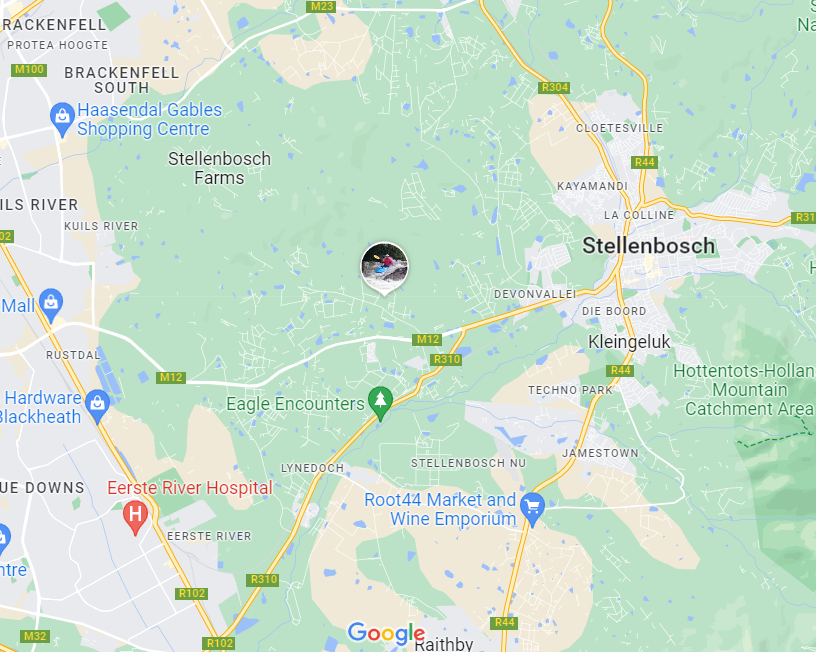
Task: Open Haasendal Gables Shopping Centre pin
Action: coord(62,119)
